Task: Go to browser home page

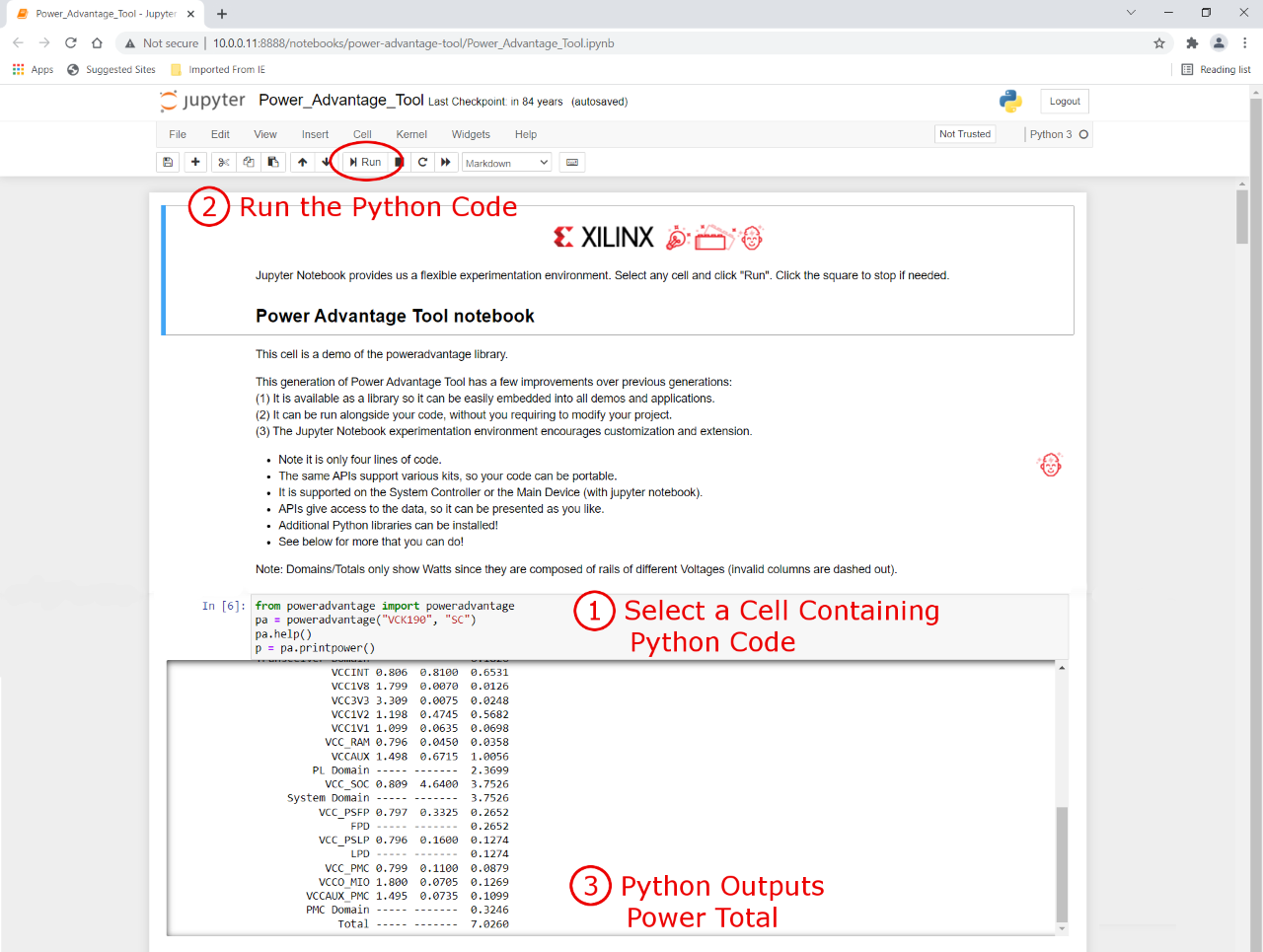Action: click(x=97, y=42)
